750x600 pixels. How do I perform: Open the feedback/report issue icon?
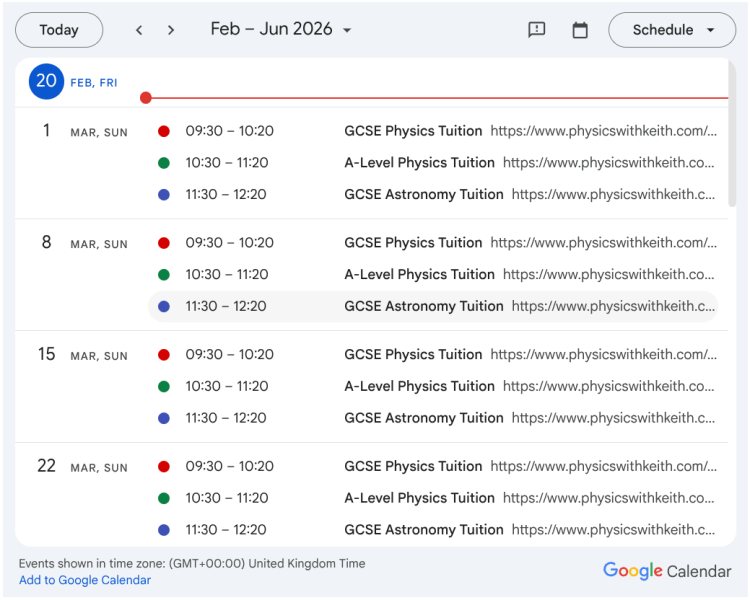click(537, 30)
